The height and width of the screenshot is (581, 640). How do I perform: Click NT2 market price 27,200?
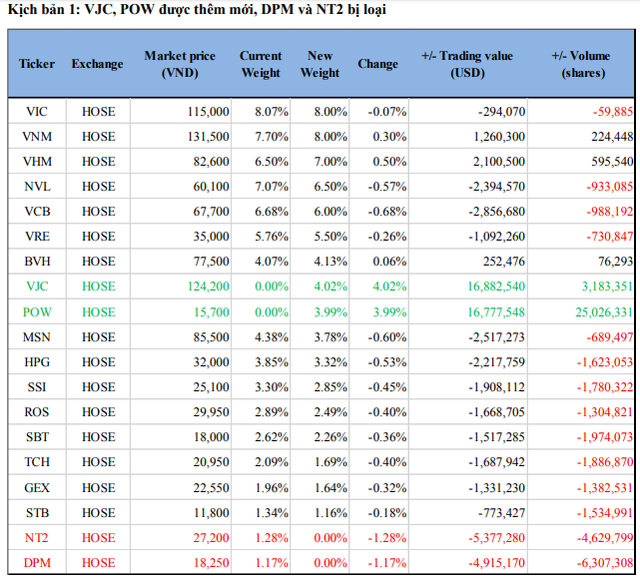point(211,538)
